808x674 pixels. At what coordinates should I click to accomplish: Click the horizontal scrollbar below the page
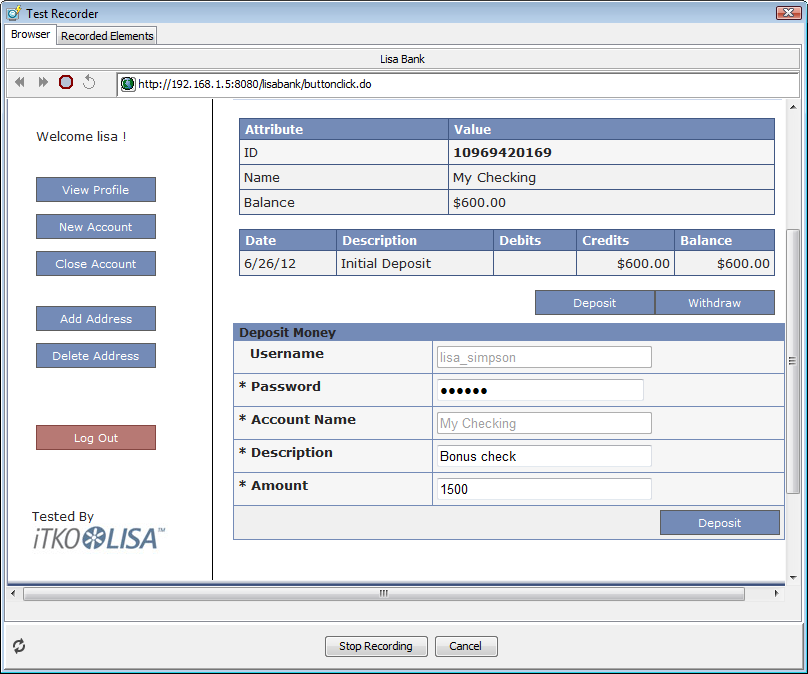(383, 593)
